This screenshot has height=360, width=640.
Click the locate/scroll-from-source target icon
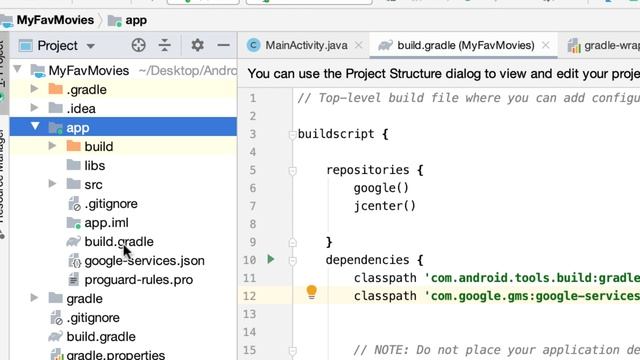[139, 45]
